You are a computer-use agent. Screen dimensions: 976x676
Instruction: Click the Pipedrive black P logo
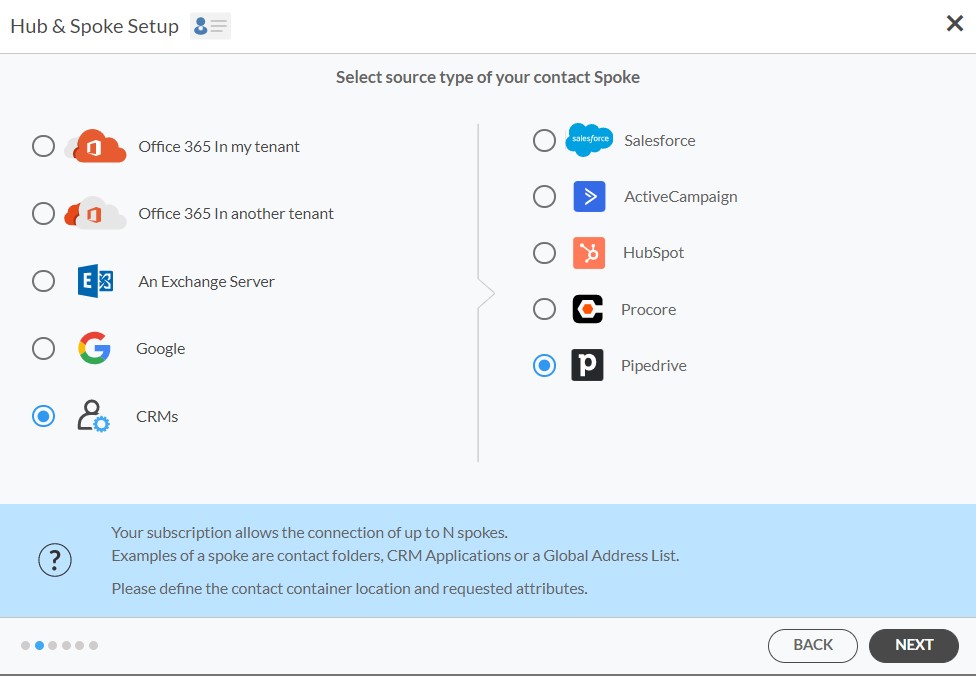click(x=588, y=365)
